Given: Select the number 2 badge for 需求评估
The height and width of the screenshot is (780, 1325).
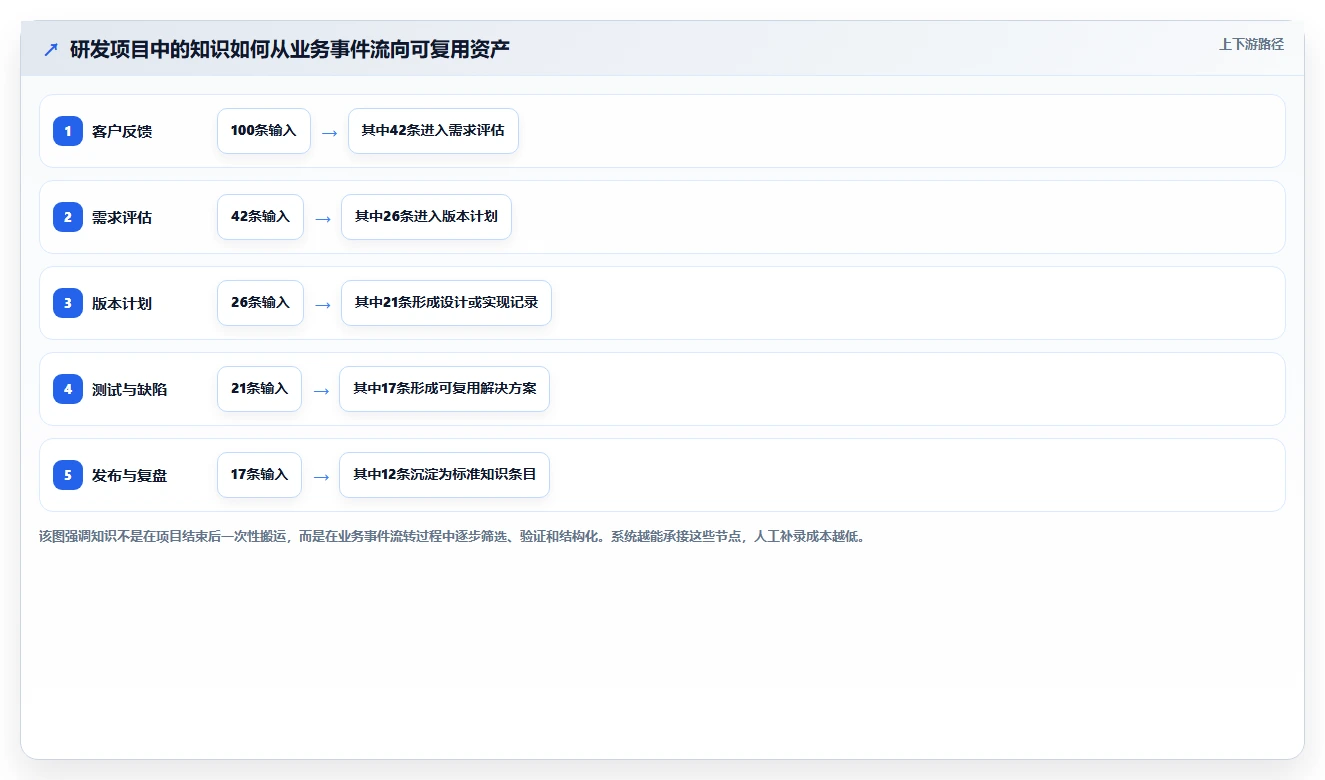Looking at the screenshot, I should click(x=68, y=217).
